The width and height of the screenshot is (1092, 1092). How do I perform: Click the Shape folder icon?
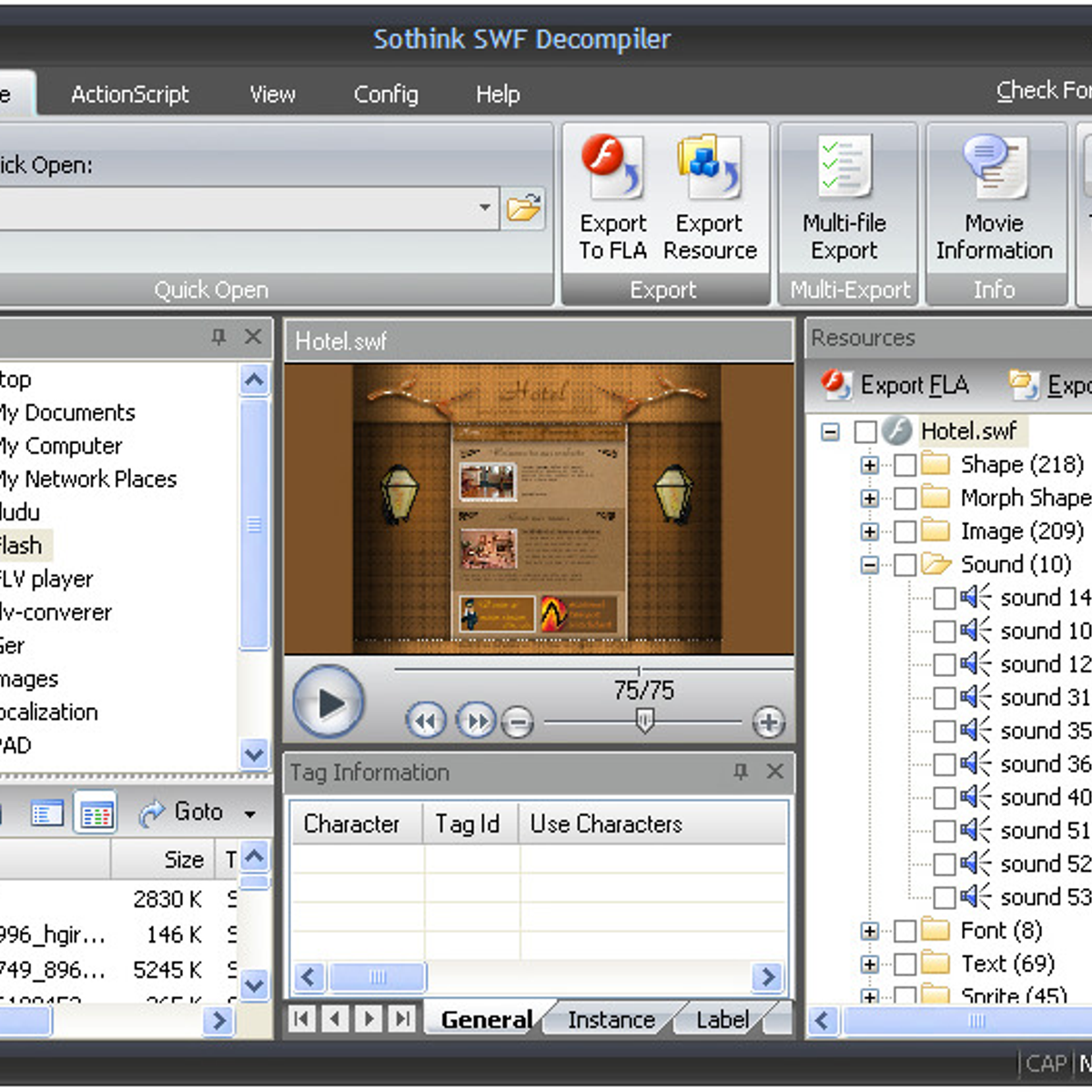click(935, 464)
